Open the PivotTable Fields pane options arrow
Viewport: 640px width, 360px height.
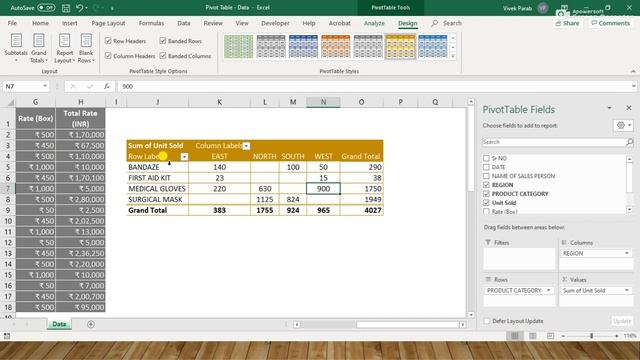(x=609, y=108)
